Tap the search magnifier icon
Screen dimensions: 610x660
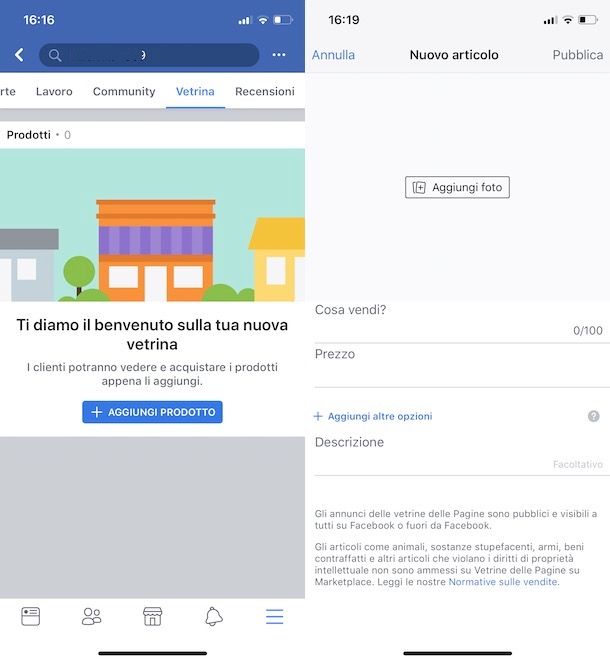pos(55,55)
